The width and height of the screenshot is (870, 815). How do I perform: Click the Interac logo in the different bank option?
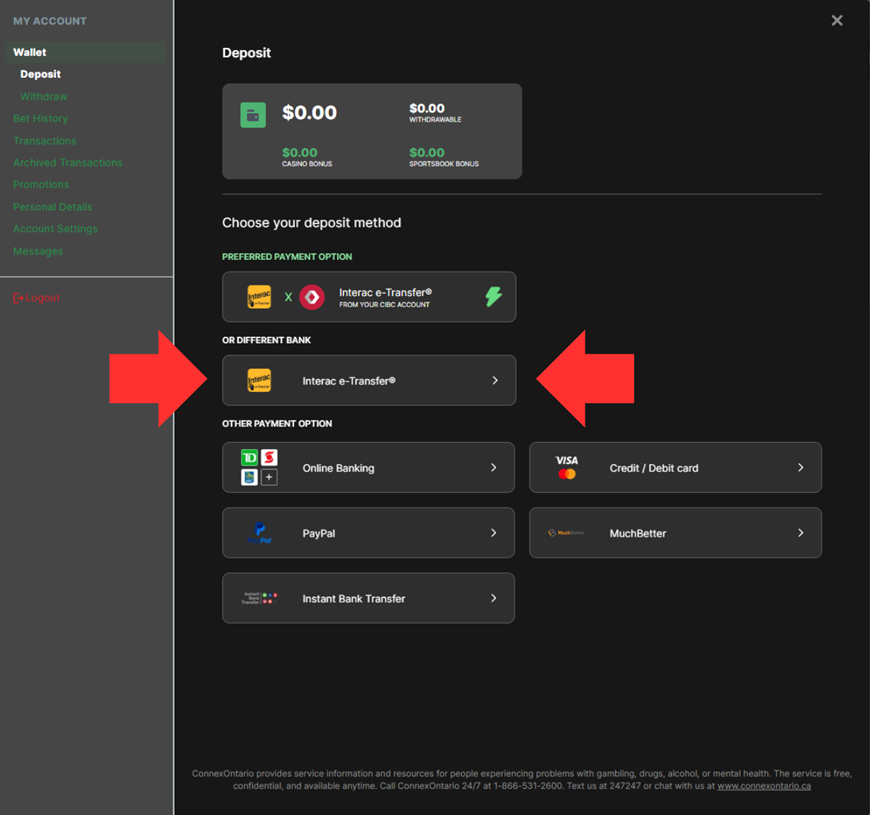coord(259,381)
